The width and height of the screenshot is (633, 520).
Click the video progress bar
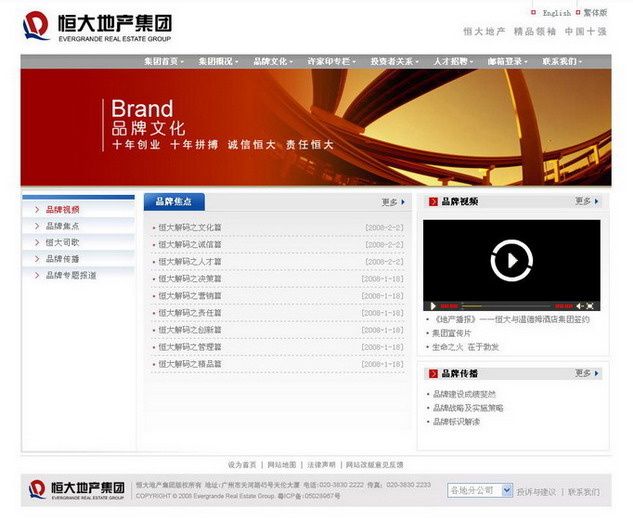[x=507, y=306]
